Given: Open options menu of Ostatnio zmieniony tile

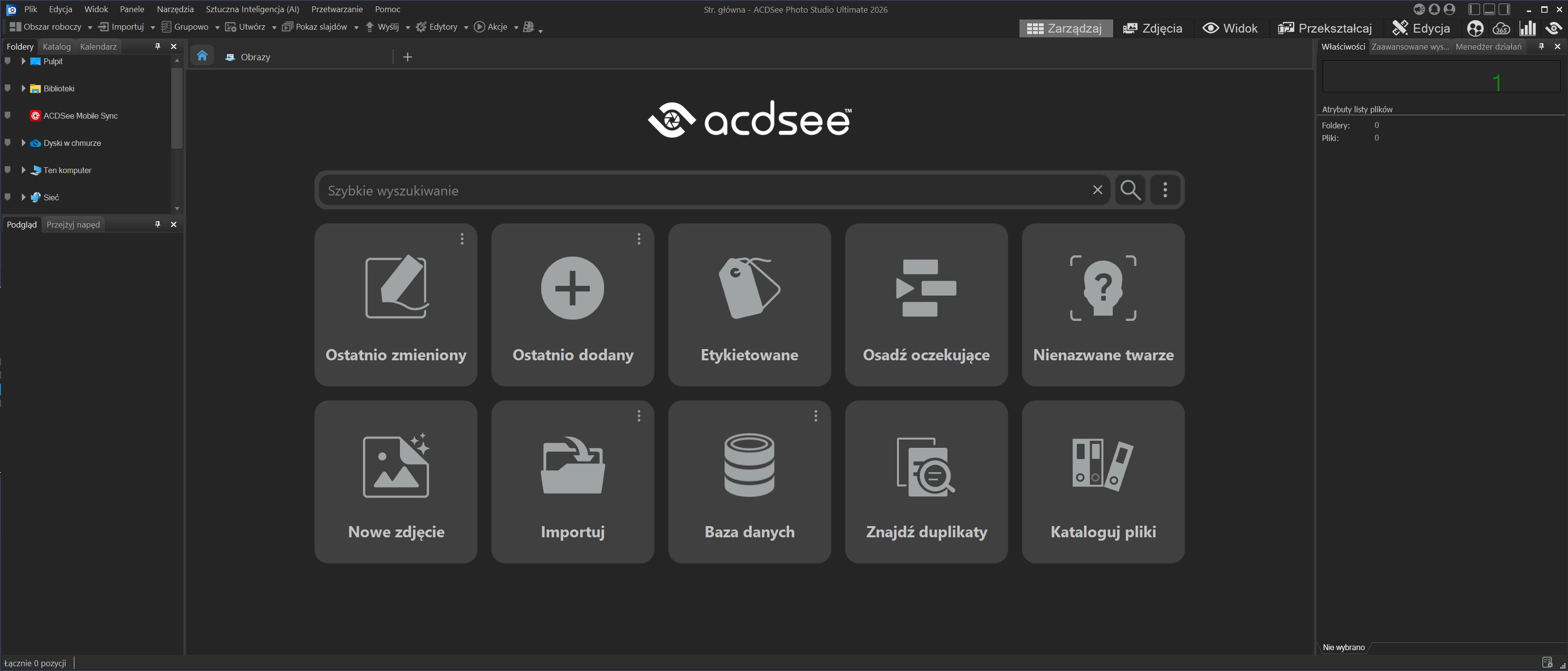Looking at the screenshot, I should pyautogui.click(x=462, y=239).
